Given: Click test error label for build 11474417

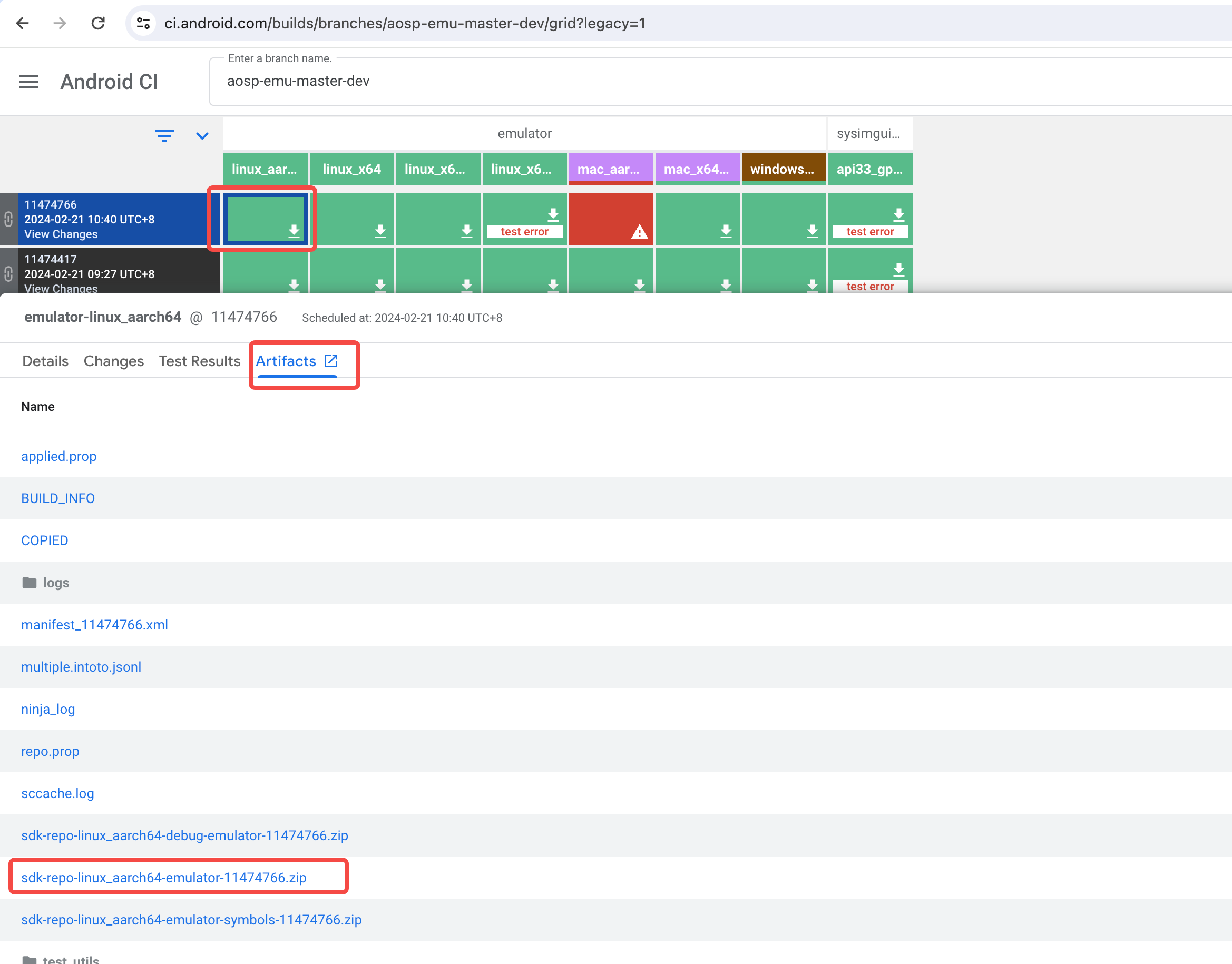Looking at the screenshot, I should (869, 286).
